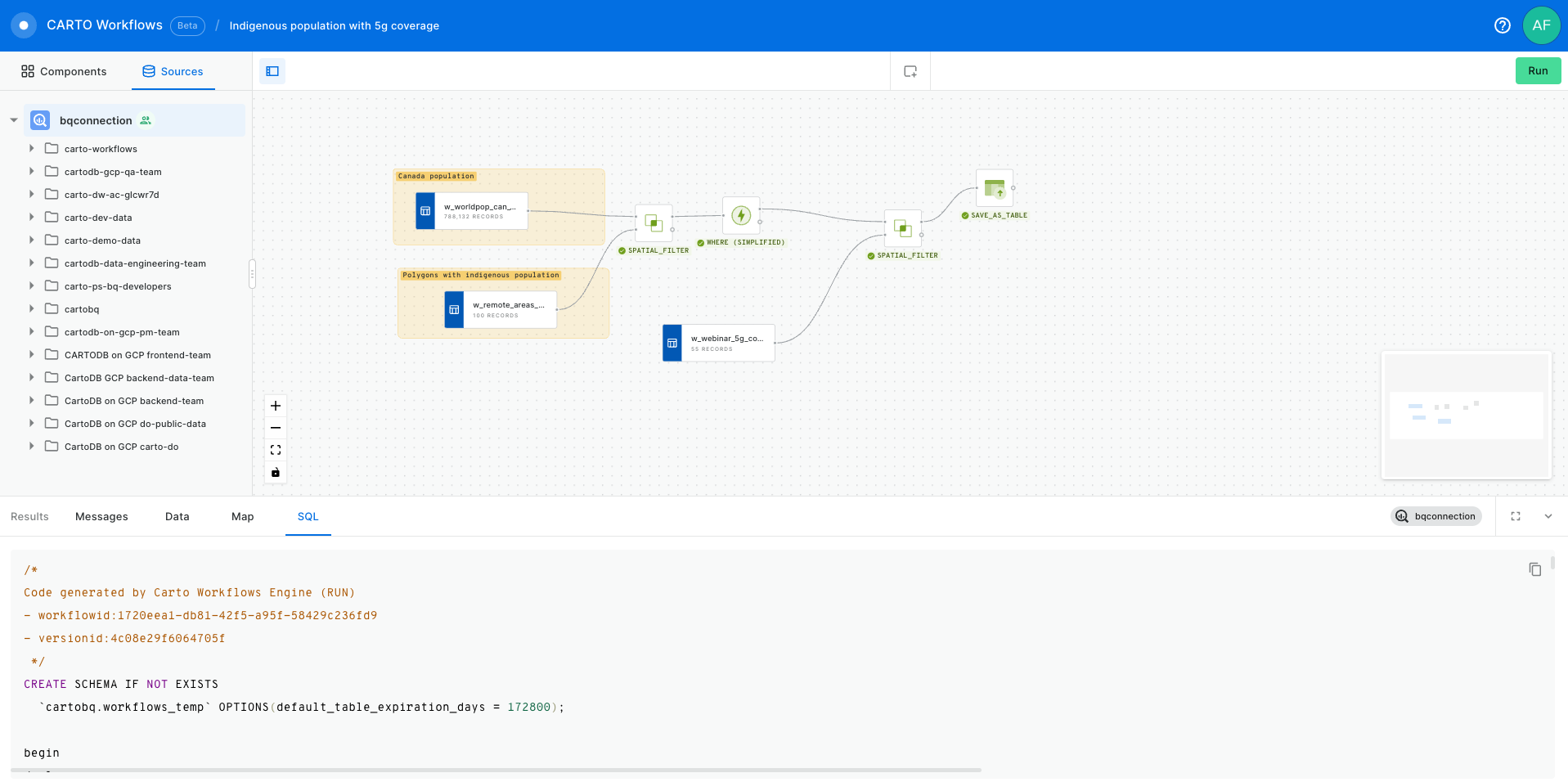Viewport: 1568px width, 782px height.
Task: Click the help question mark icon
Action: click(x=1502, y=25)
